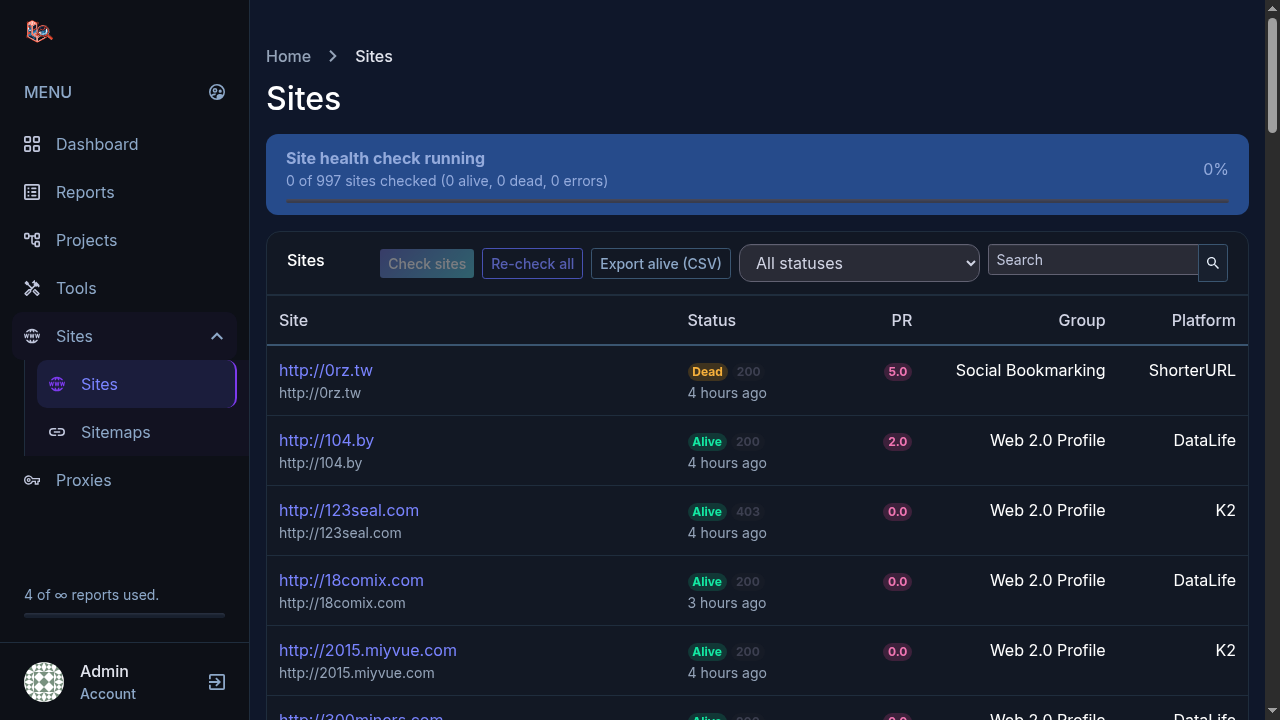Click the logout icon next to Admin
The height and width of the screenshot is (720, 1280).
217,682
